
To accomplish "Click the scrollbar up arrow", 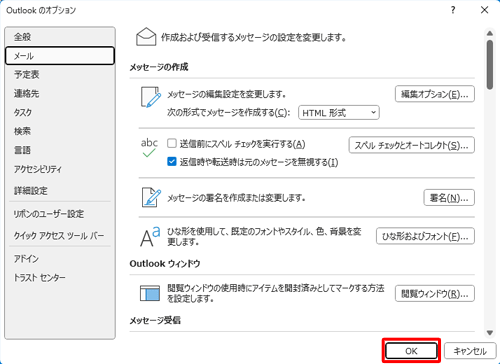I will (490, 33).
